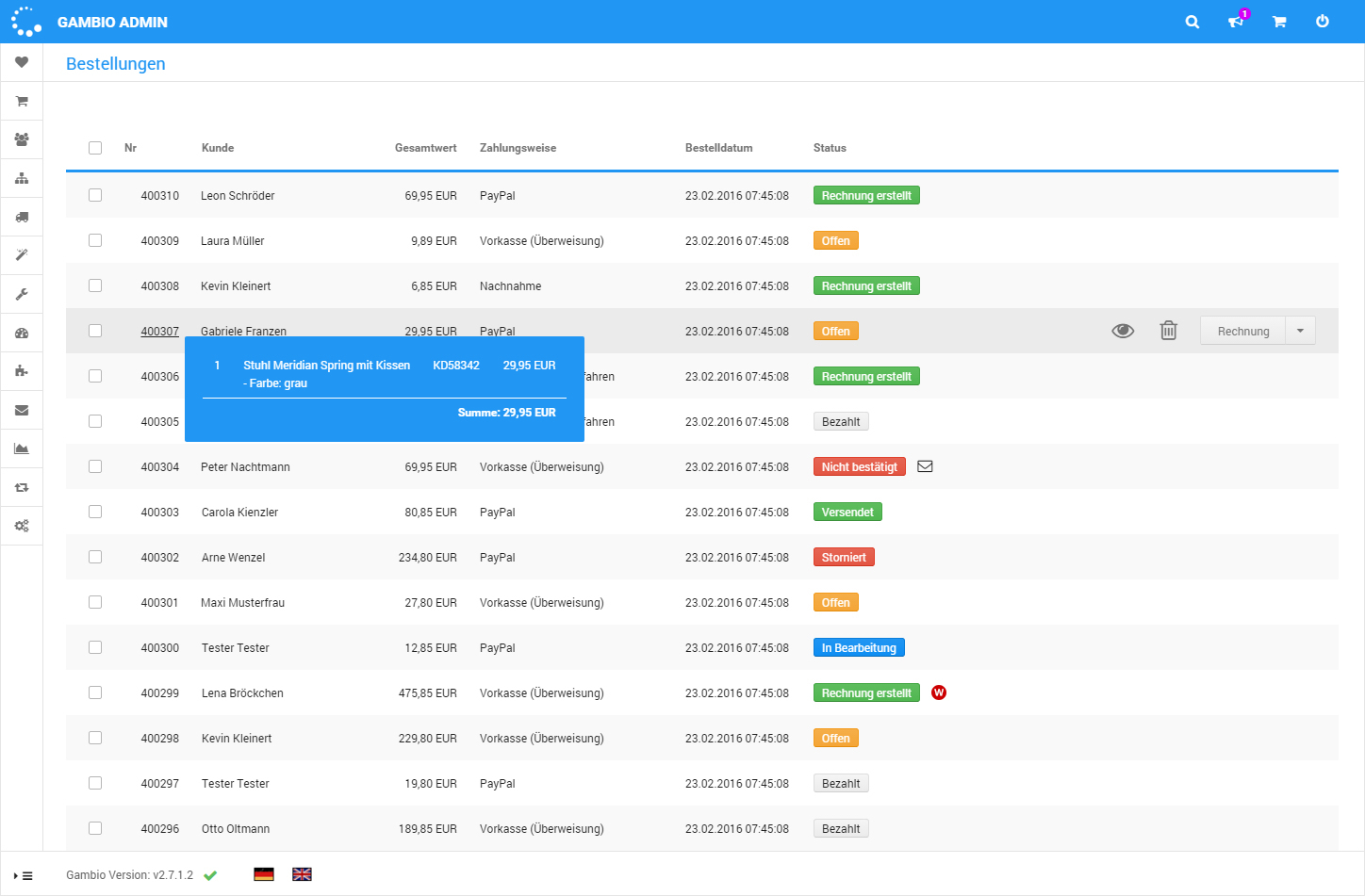Open the customers group icon in the sidebar
1365x896 pixels.
(22, 139)
